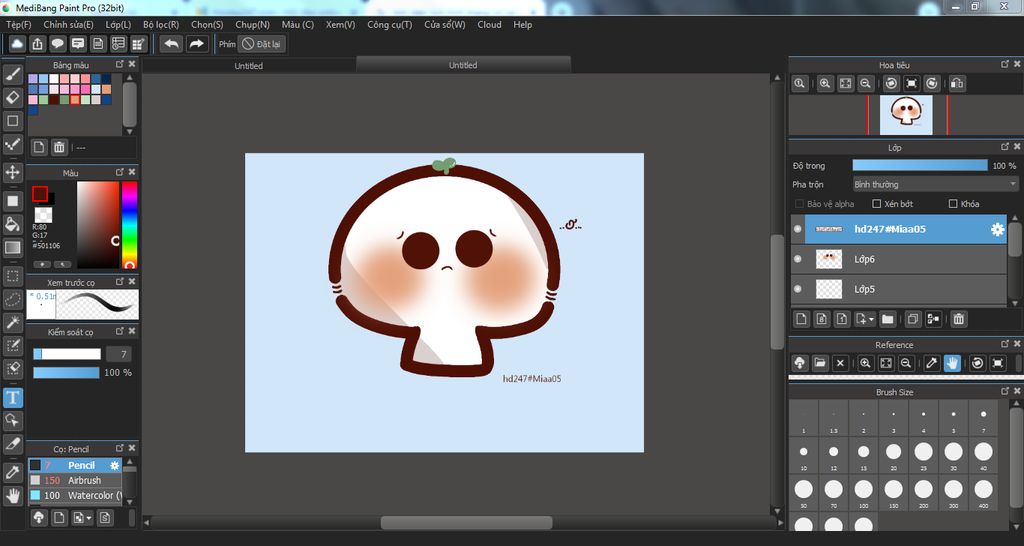The image size is (1024, 546).
Task: Switch to the first Untitled tab
Action: click(x=249, y=66)
